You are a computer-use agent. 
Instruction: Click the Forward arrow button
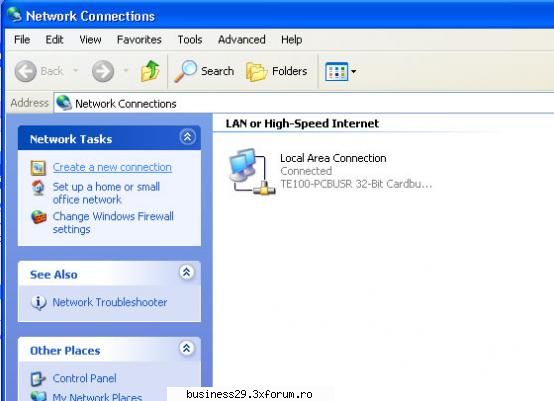[103, 71]
